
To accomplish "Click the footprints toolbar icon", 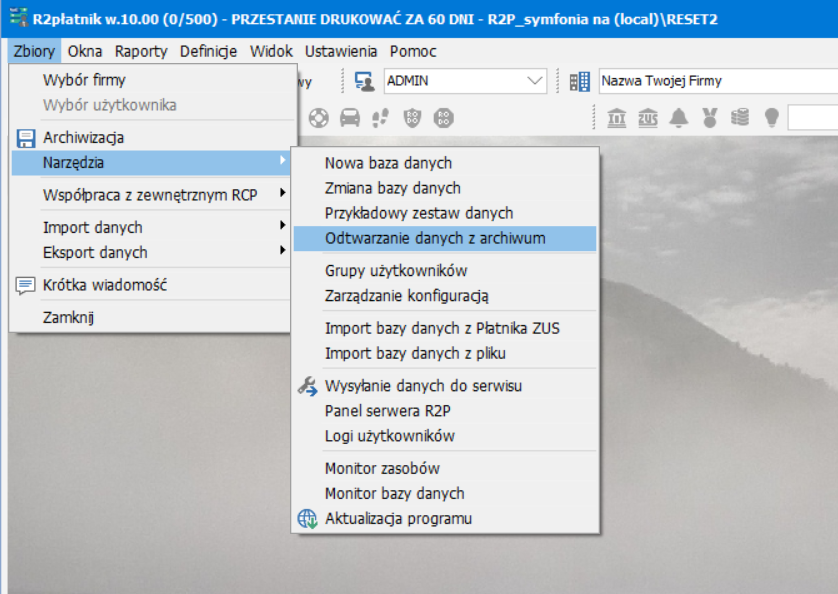I will tap(381, 118).
